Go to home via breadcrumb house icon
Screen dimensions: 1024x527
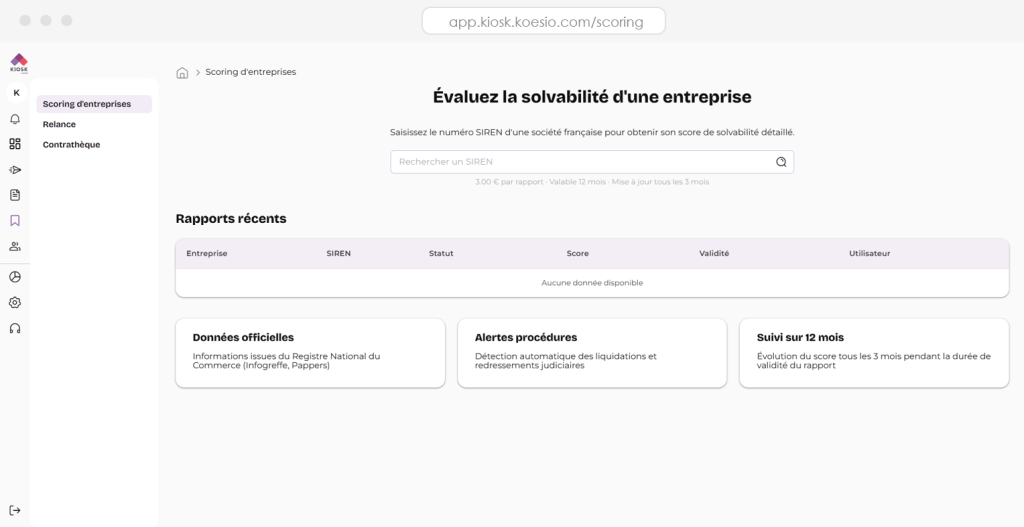click(x=182, y=72)
